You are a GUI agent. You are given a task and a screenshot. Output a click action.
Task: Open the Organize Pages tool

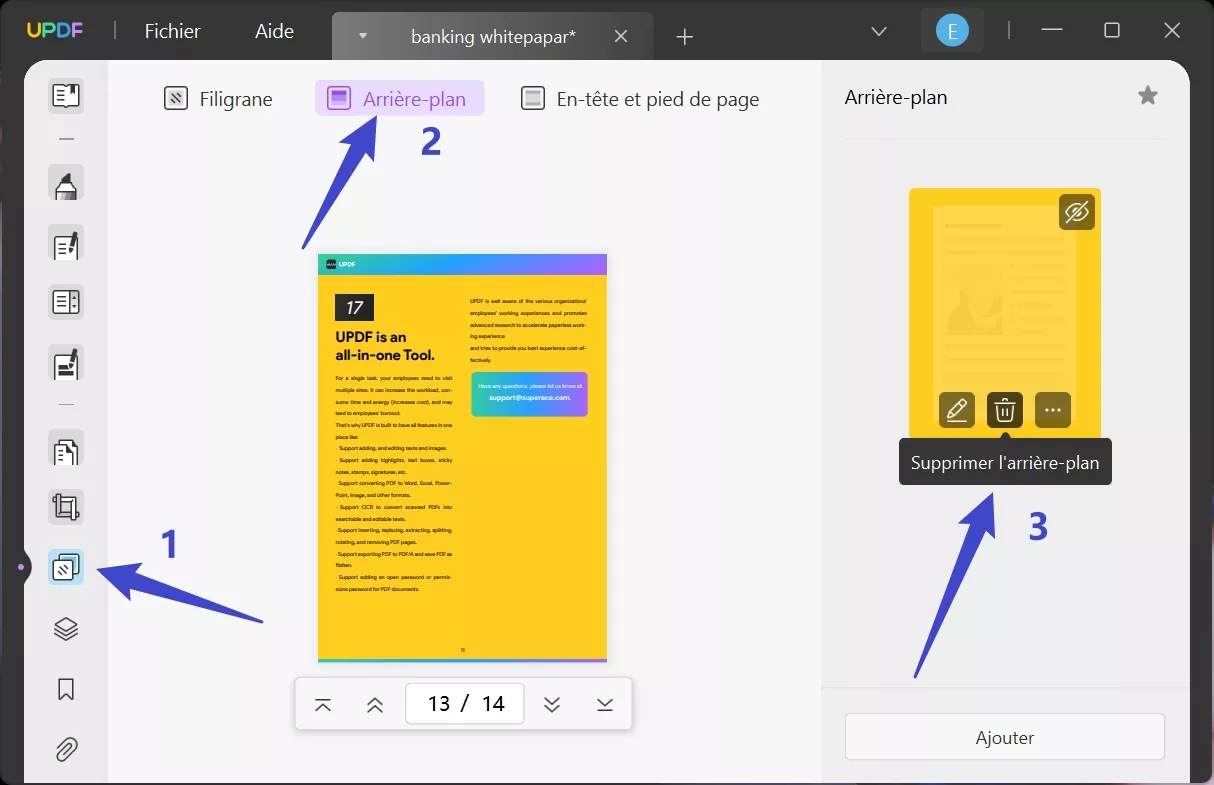click(66, 450)
